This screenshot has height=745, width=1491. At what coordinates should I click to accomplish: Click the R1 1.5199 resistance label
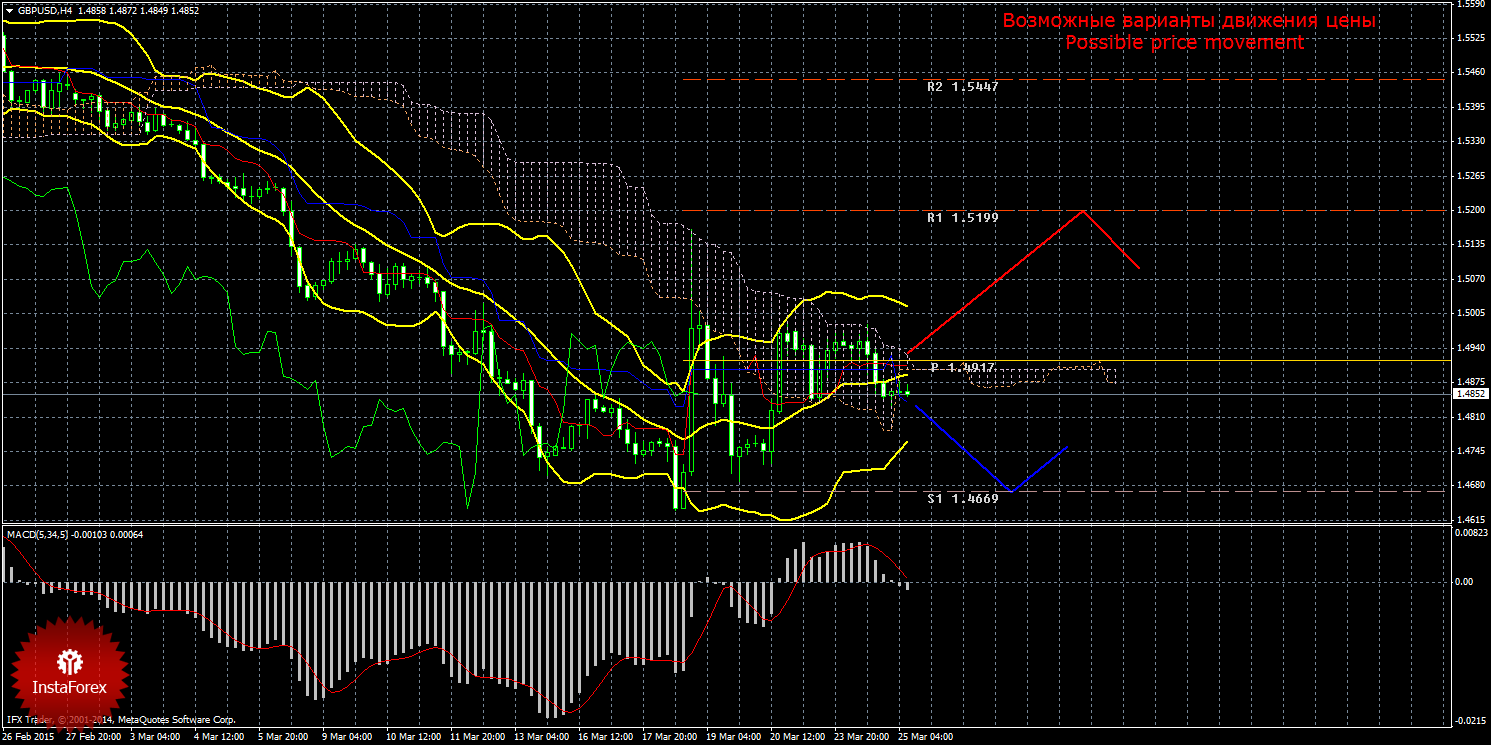[963, 216]
